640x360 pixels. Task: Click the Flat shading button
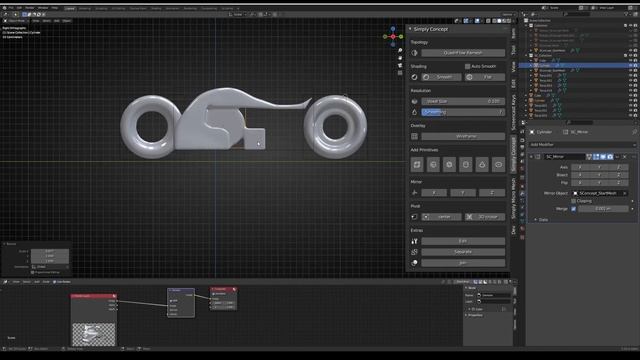[x=485, y=77]
